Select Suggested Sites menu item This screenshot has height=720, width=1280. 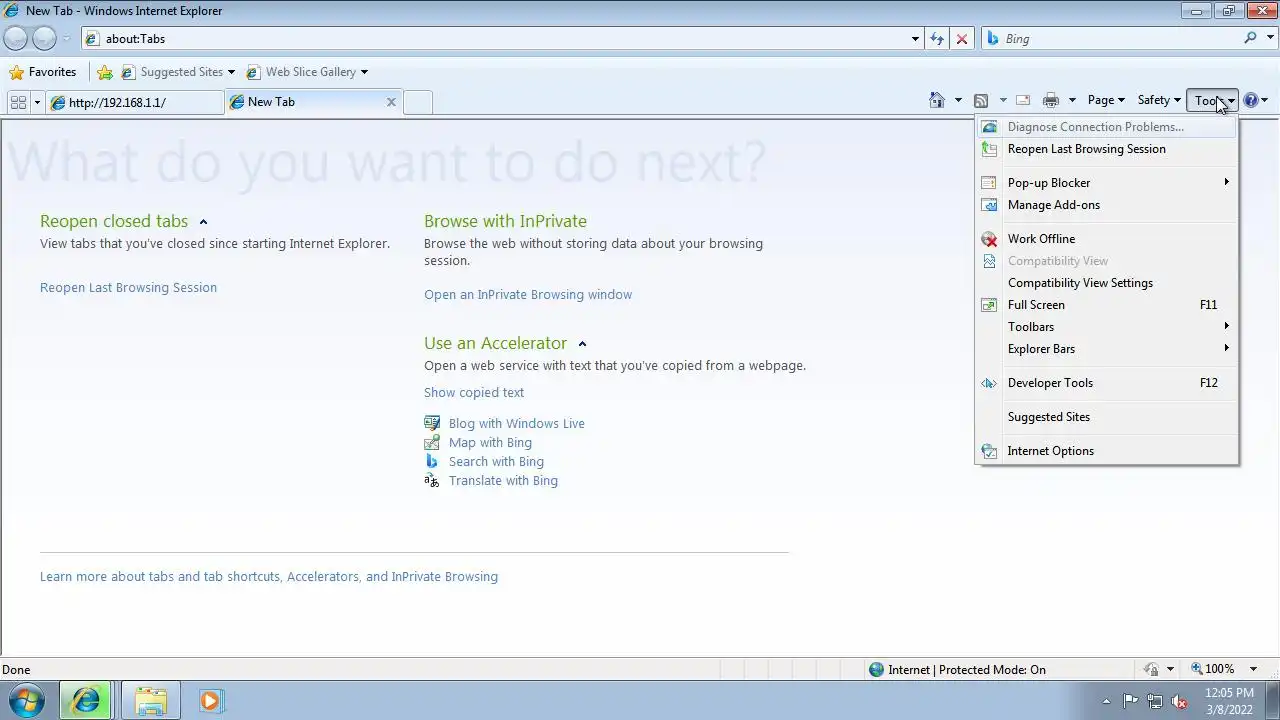coord(1107,417)
